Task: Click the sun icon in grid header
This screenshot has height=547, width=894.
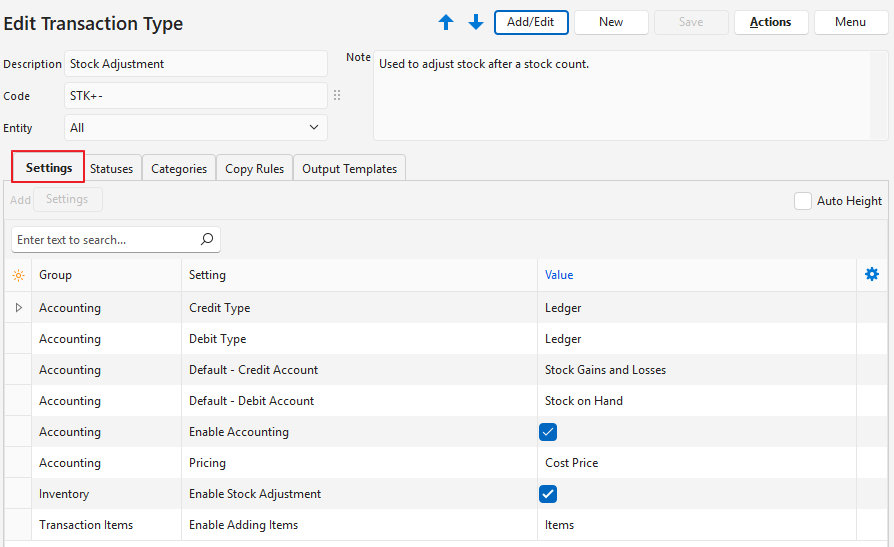Action: [x=18, y=275]
